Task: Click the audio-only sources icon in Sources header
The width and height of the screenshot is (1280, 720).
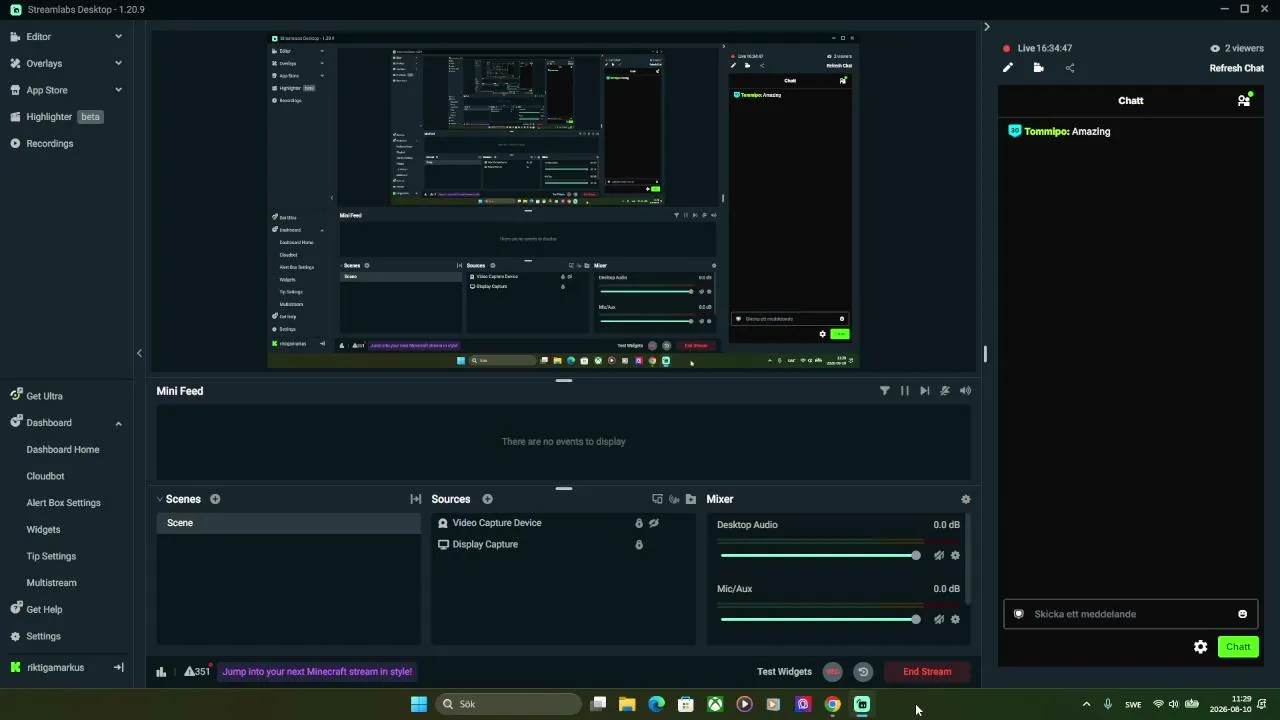Action: coord(674,499)
